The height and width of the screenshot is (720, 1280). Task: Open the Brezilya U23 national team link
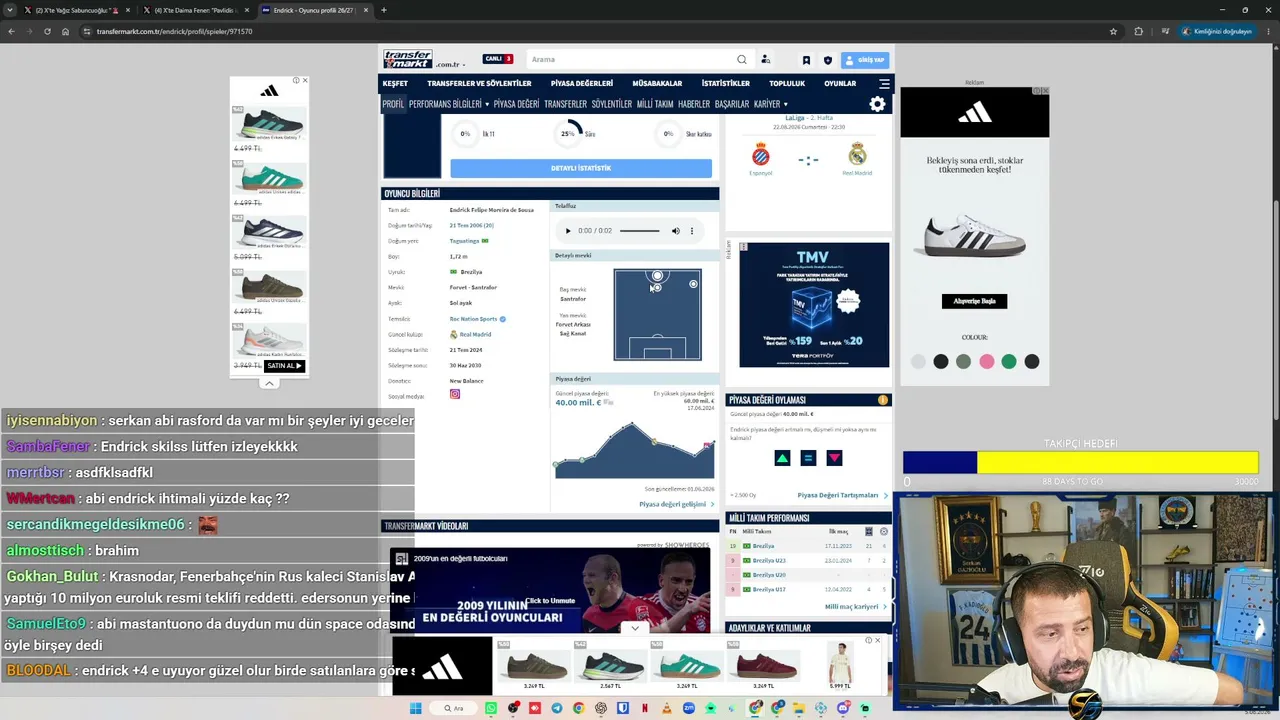point(769,560)
